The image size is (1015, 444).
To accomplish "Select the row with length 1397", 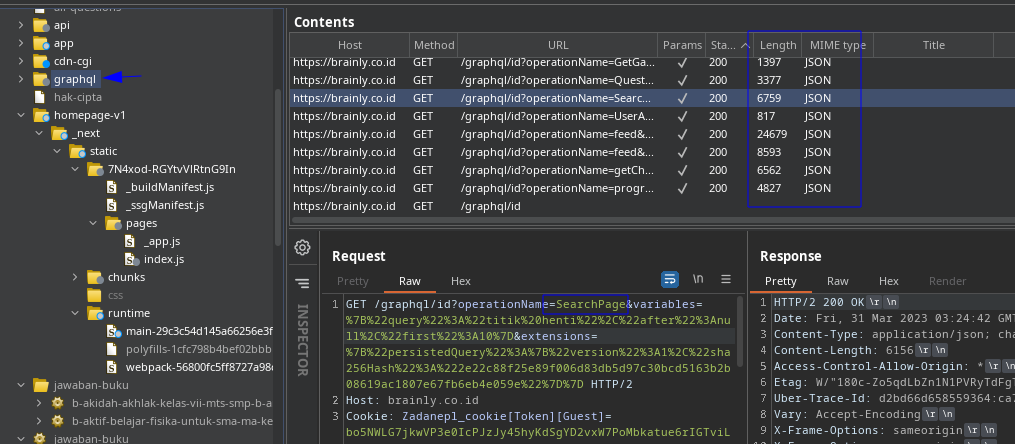I will tap(652, 63).
